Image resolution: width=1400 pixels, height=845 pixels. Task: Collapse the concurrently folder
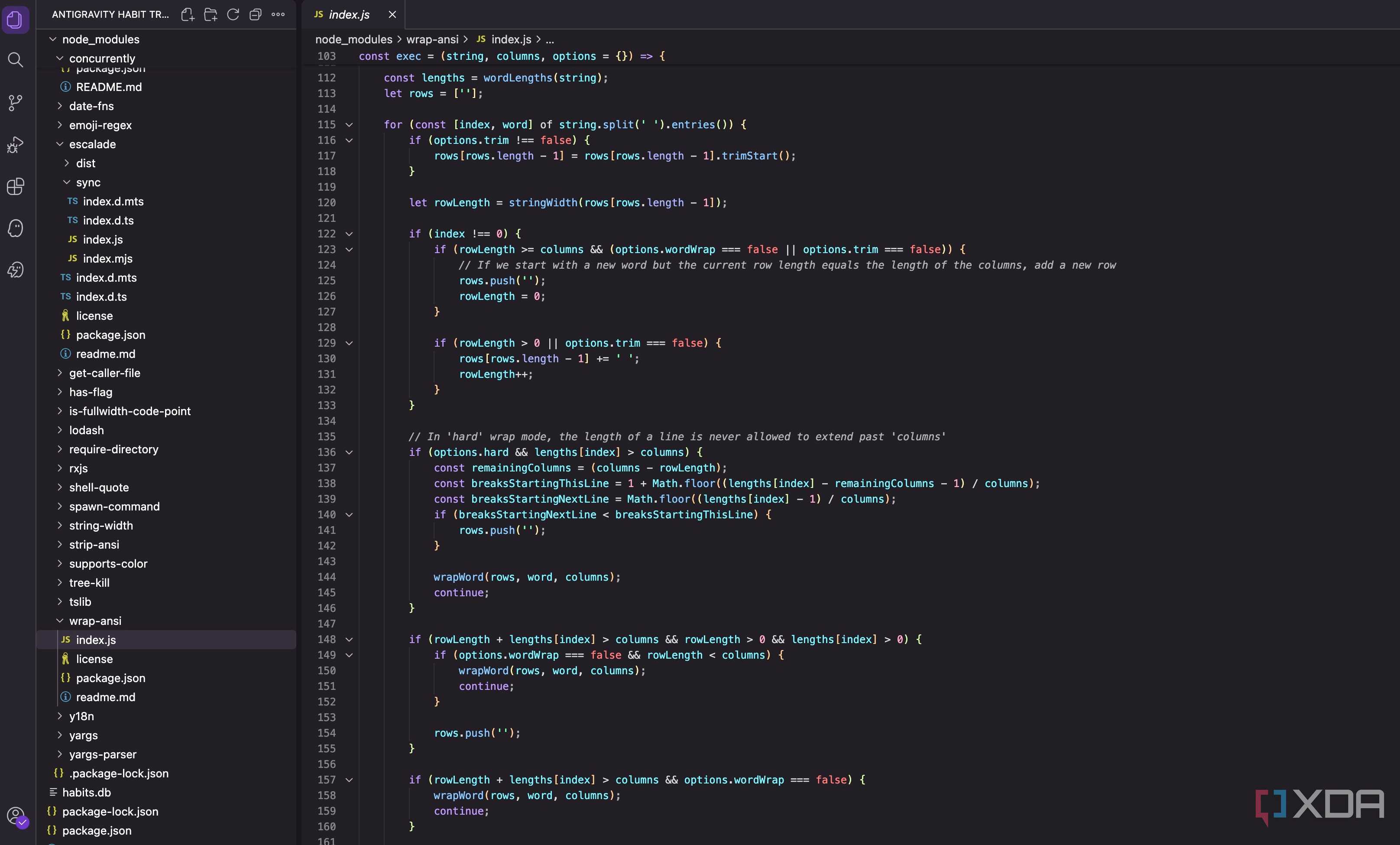[60, 58]
